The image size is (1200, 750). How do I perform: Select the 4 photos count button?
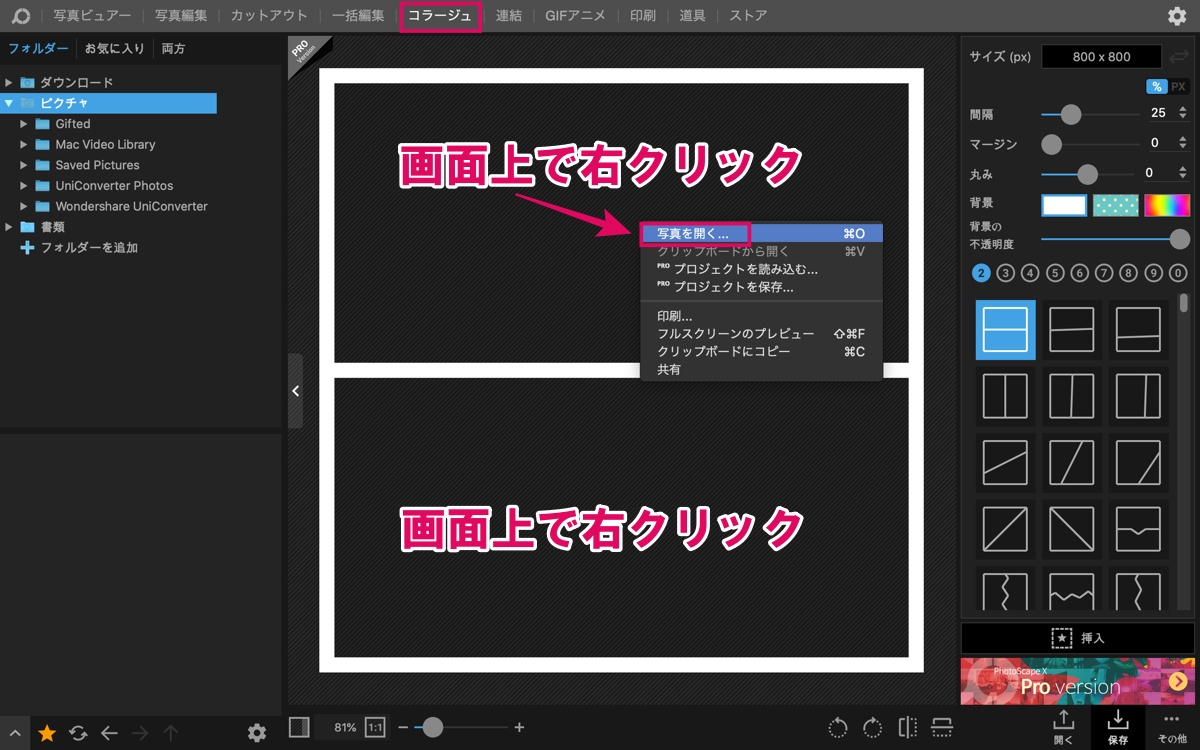[x=1031, y=273]
